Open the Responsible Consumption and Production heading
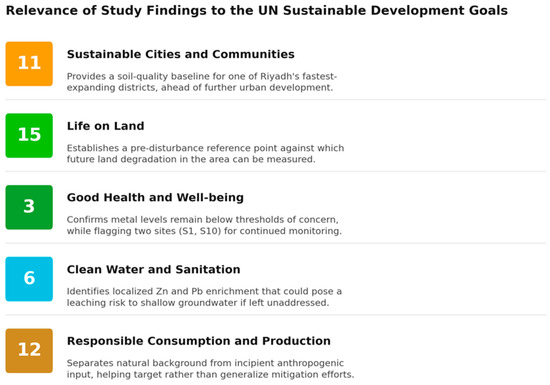The height and width of the screenshot is (385, 550). point(199,341)
